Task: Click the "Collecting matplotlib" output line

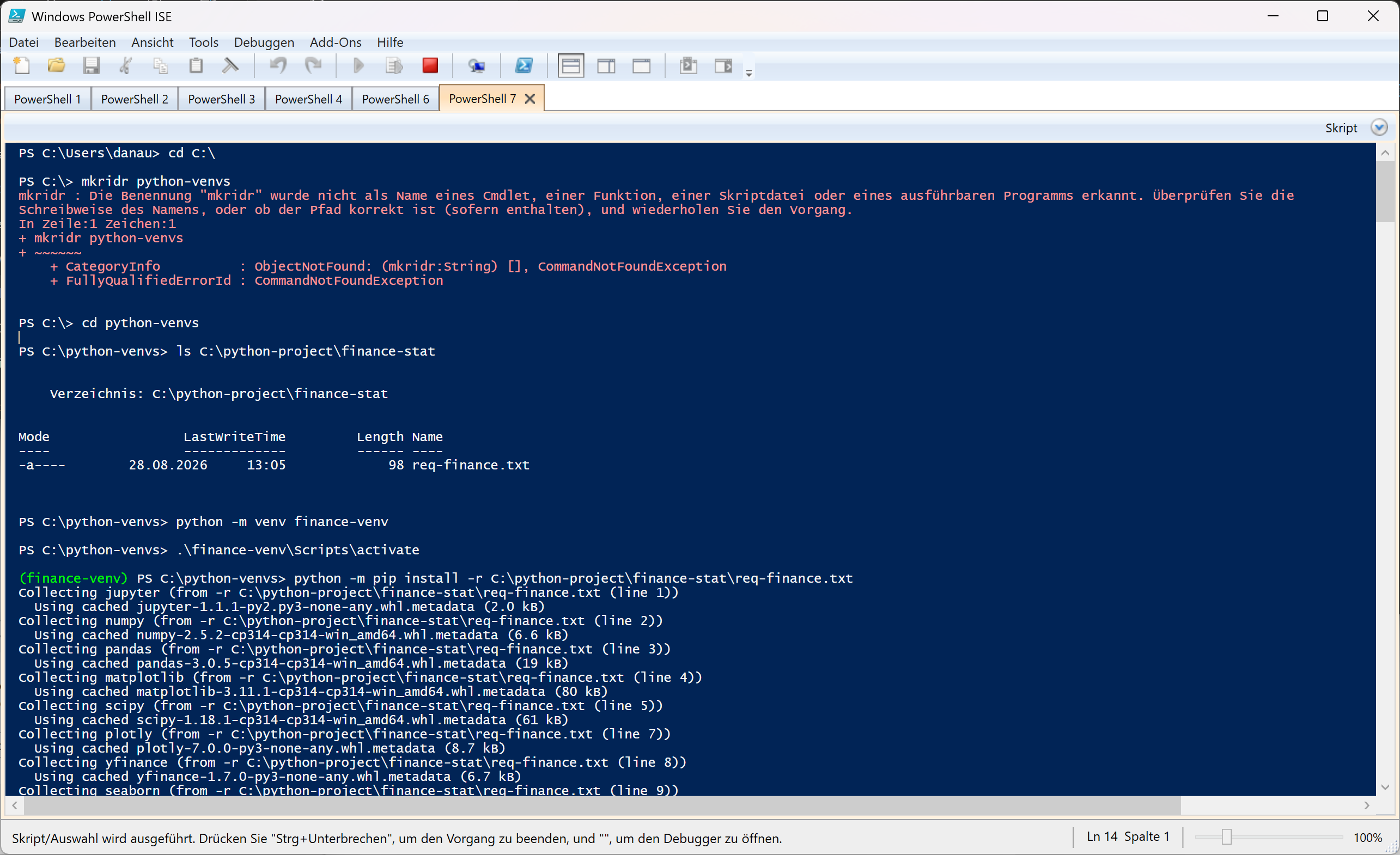Action: coord(360,677)
